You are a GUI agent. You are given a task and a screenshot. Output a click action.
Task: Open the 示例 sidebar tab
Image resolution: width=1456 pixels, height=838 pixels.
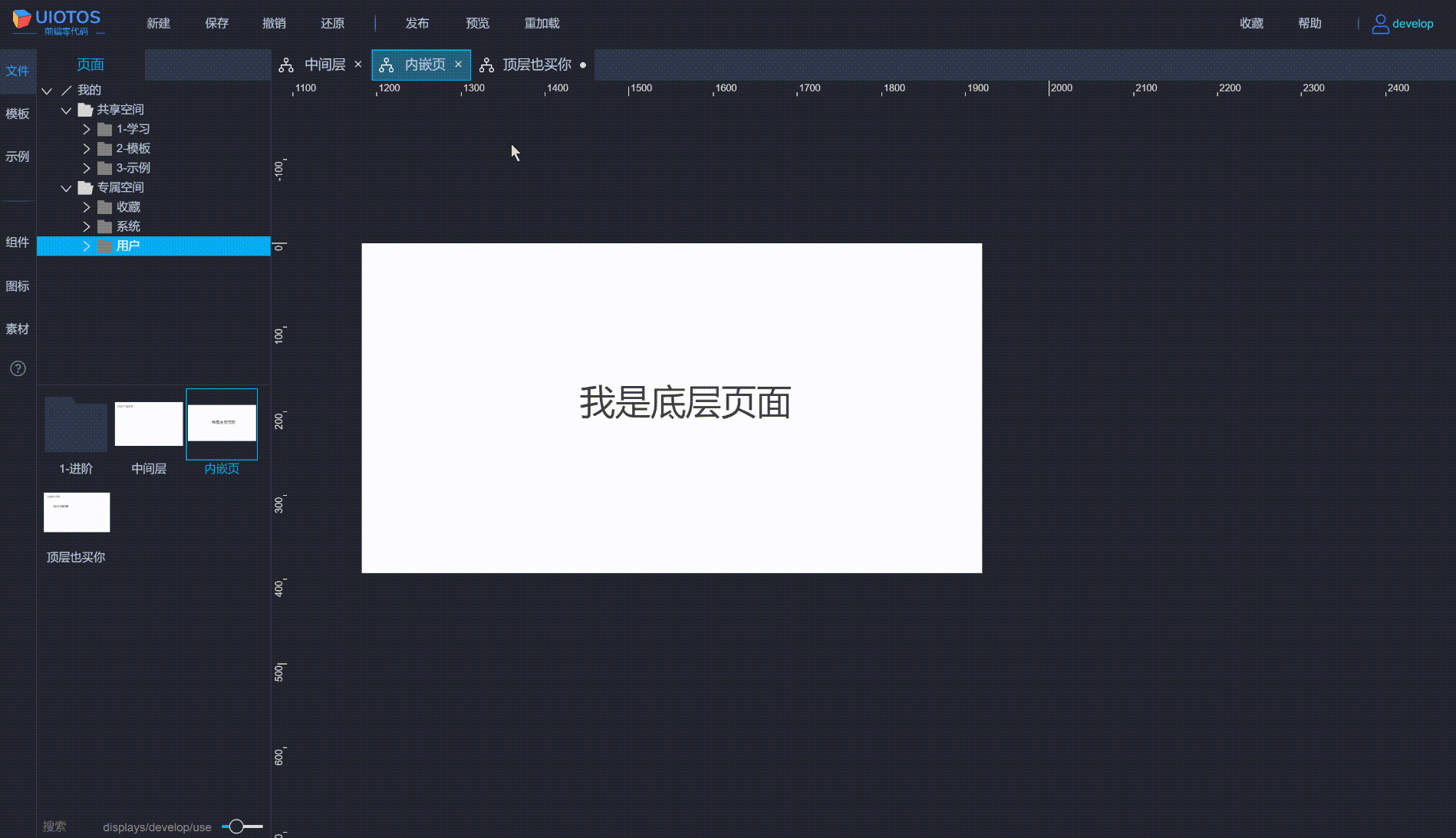(x=18, y=157)
